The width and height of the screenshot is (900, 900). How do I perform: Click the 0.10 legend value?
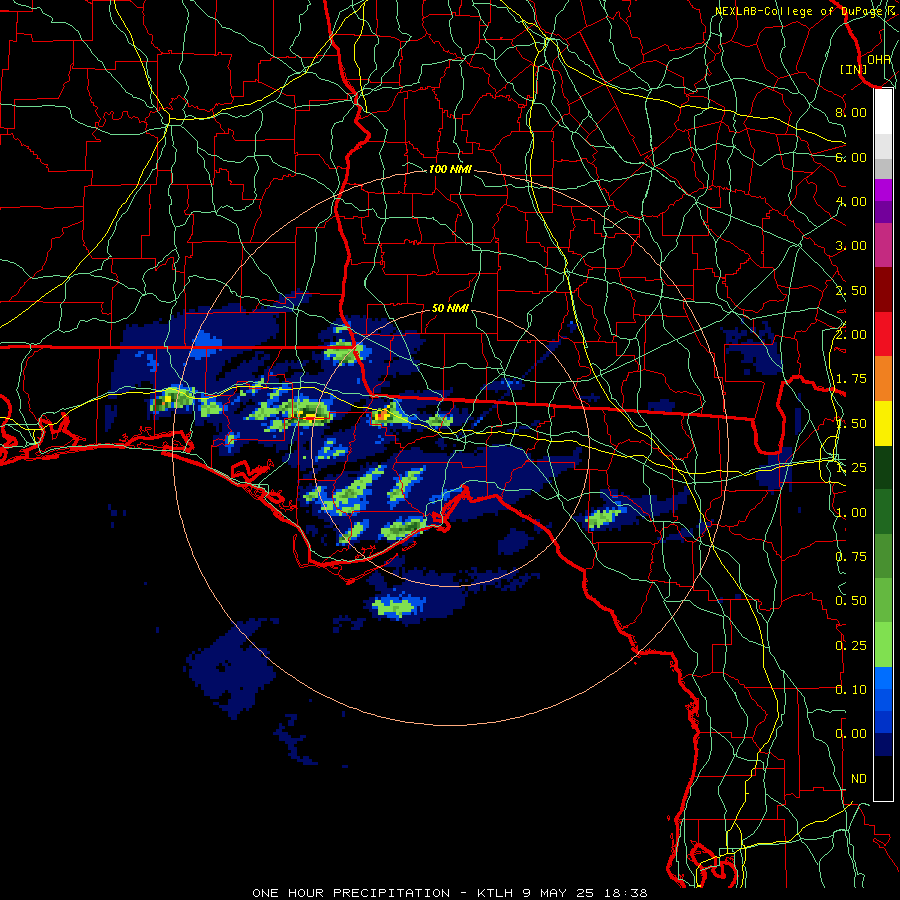(x=851, y=690)
